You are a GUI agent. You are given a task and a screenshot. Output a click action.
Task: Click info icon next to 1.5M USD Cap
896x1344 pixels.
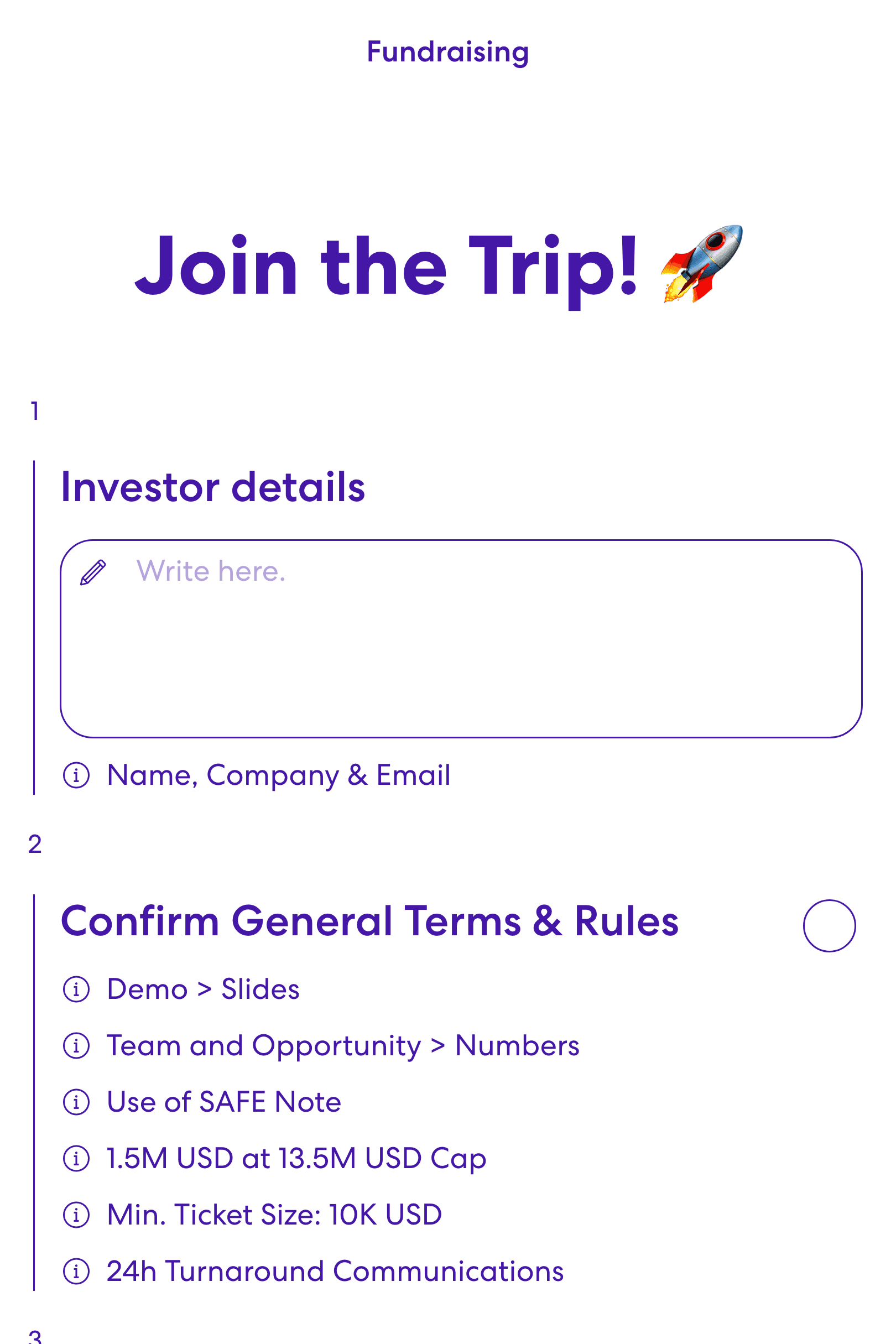click(x=76, y=1159)
